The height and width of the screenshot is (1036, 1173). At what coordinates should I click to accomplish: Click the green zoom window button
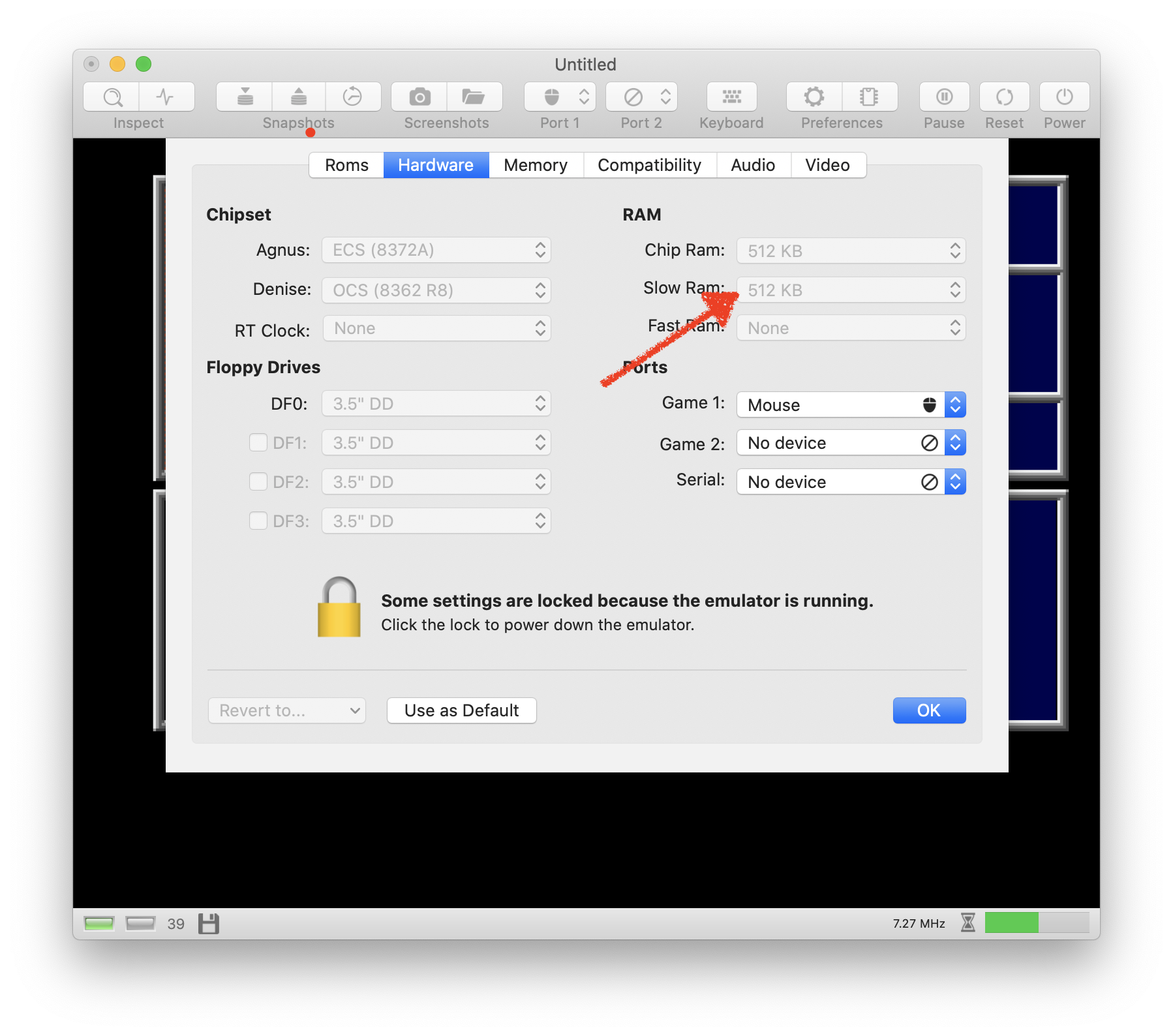(144, 64)
